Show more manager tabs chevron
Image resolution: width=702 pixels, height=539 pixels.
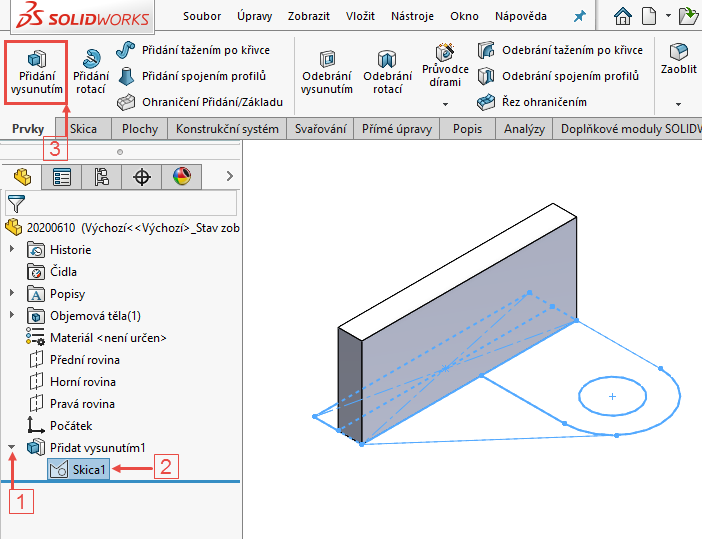(x=230, y=176)
